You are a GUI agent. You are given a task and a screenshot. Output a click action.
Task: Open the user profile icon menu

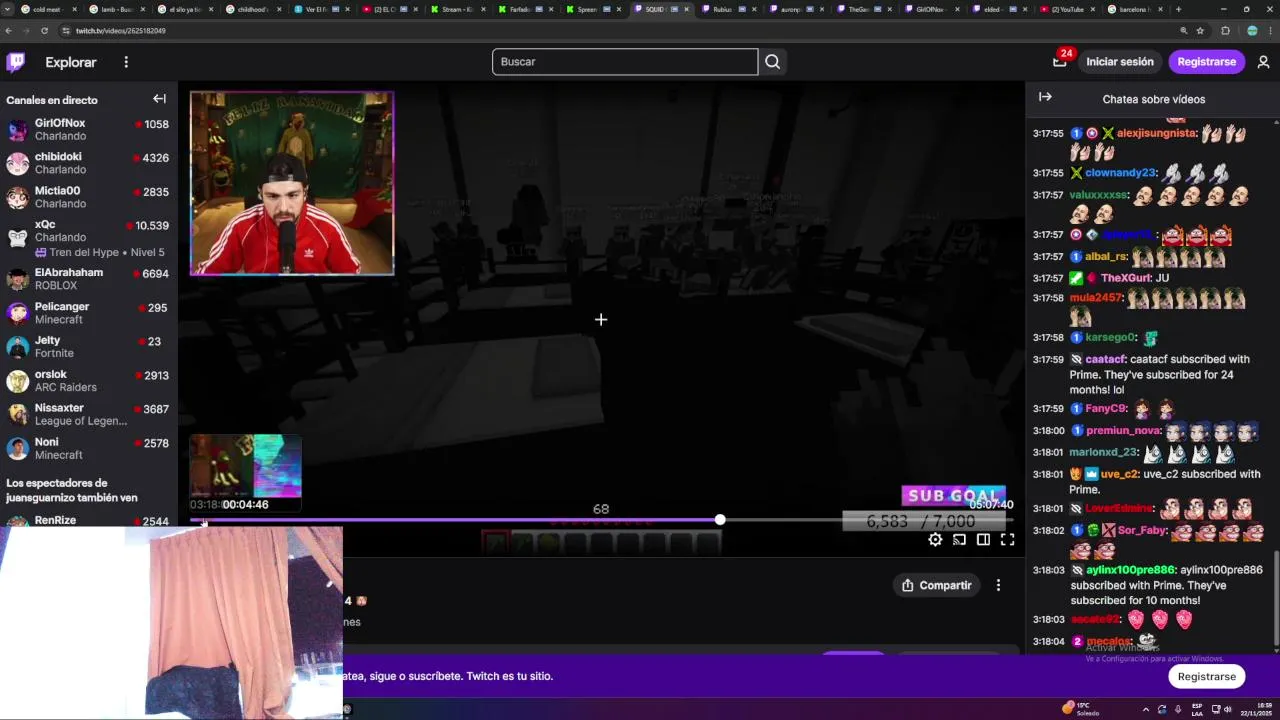(x=1263, y=62)
